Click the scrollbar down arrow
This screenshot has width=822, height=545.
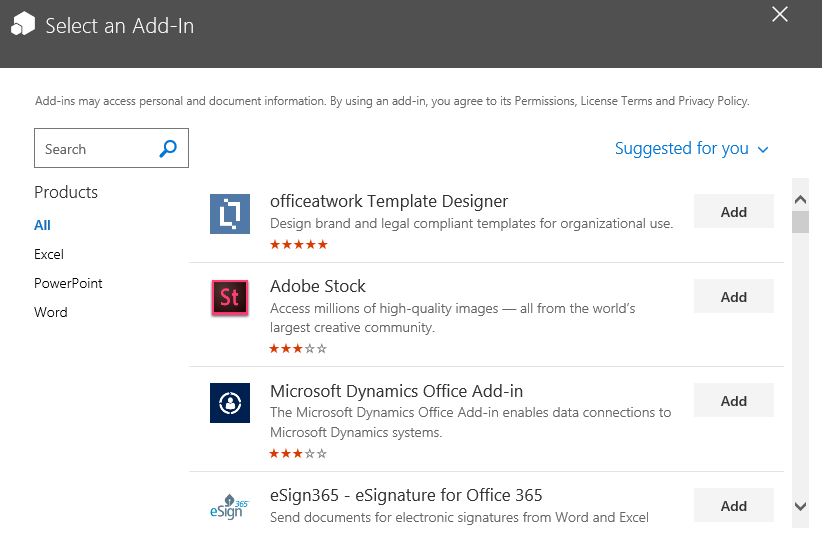[800, 507]
